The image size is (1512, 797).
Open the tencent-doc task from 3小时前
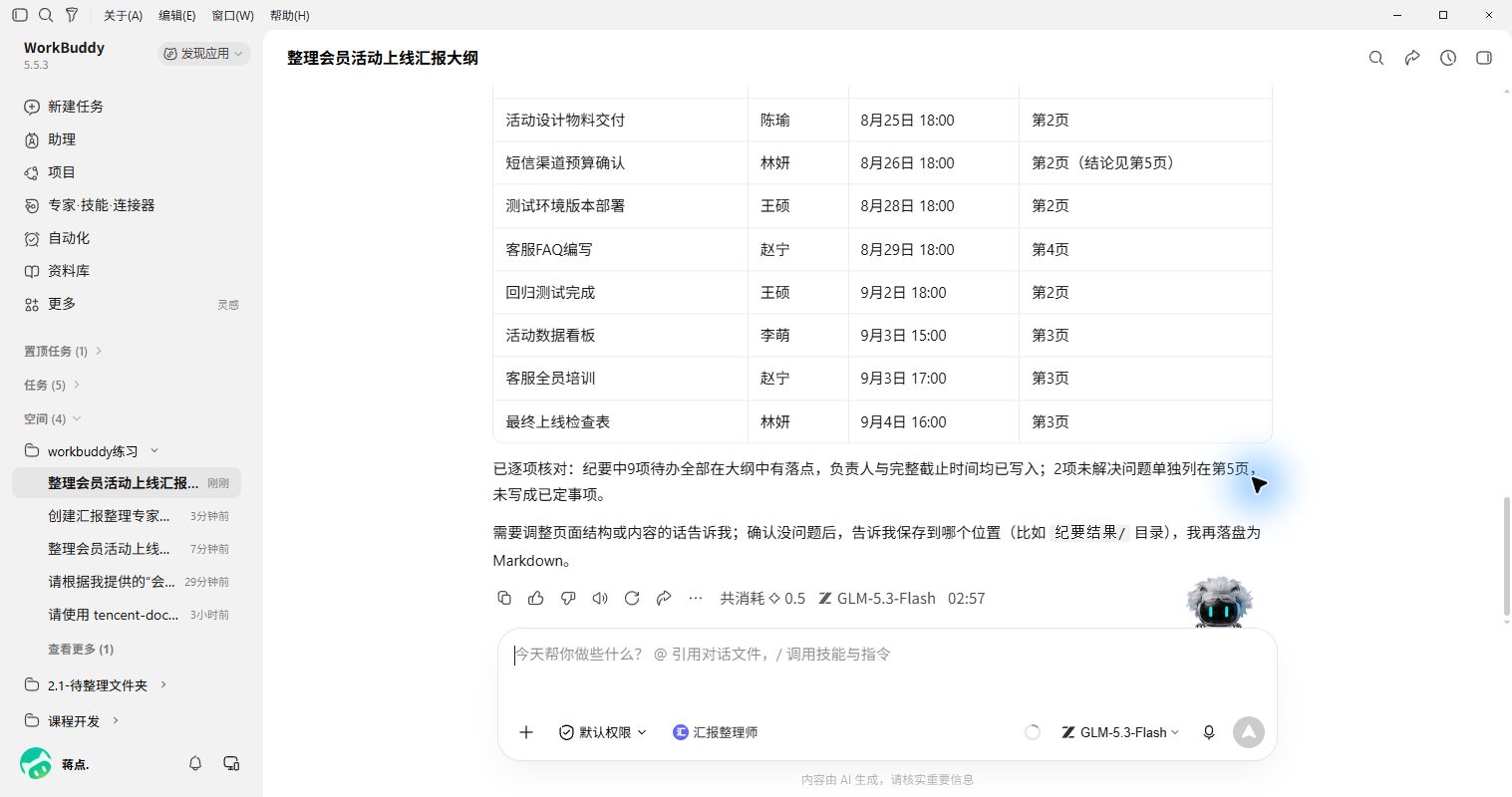coord(127,615)
